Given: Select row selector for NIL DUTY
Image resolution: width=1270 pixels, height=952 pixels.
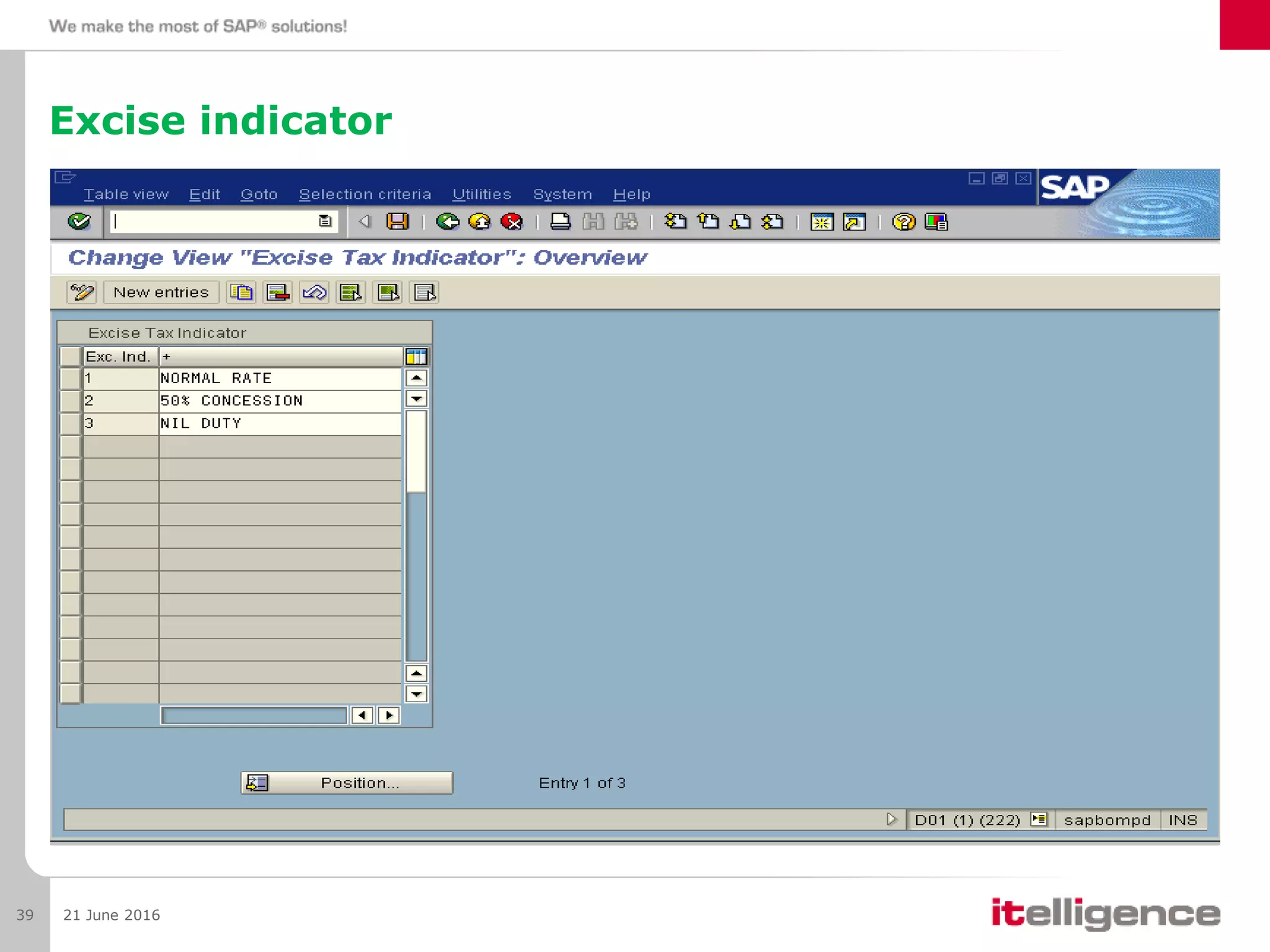Looking at the screenshot, I should click(71, 423).
